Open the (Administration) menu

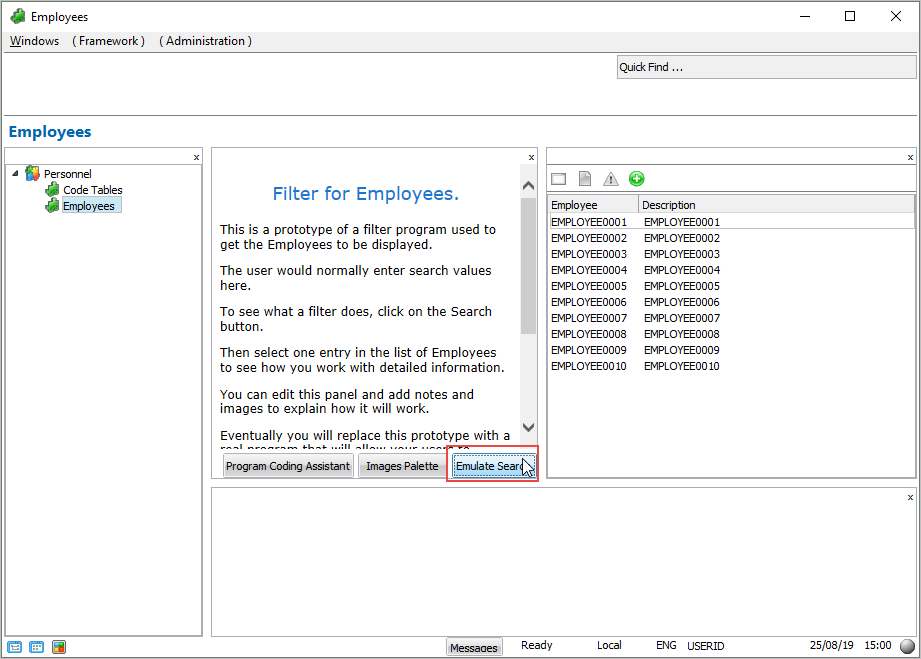(205, 41)
